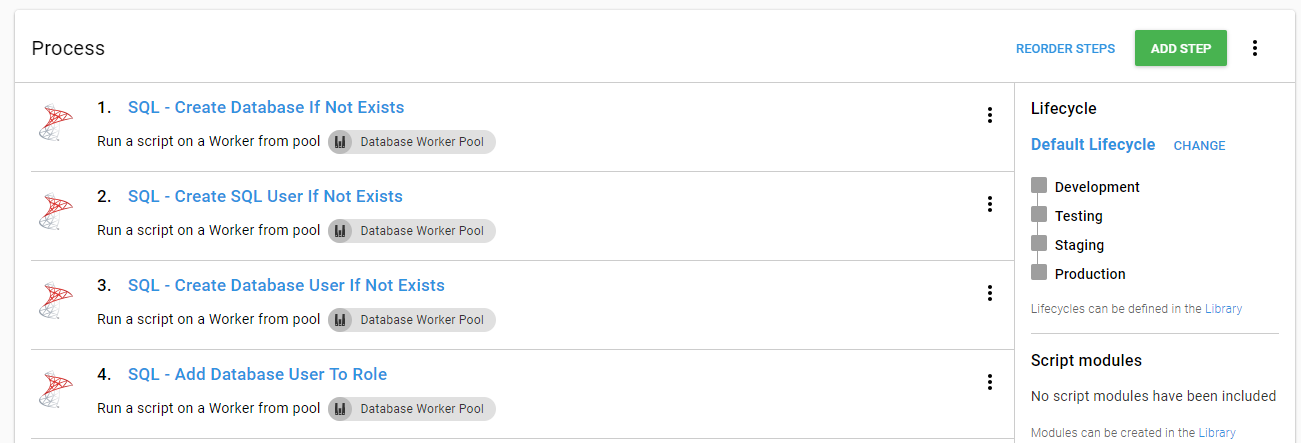This screenshot has height=443, width=1301.
Task: Click REORDER STEPS
Action: pyautogui.click(x=1065, y=49)
